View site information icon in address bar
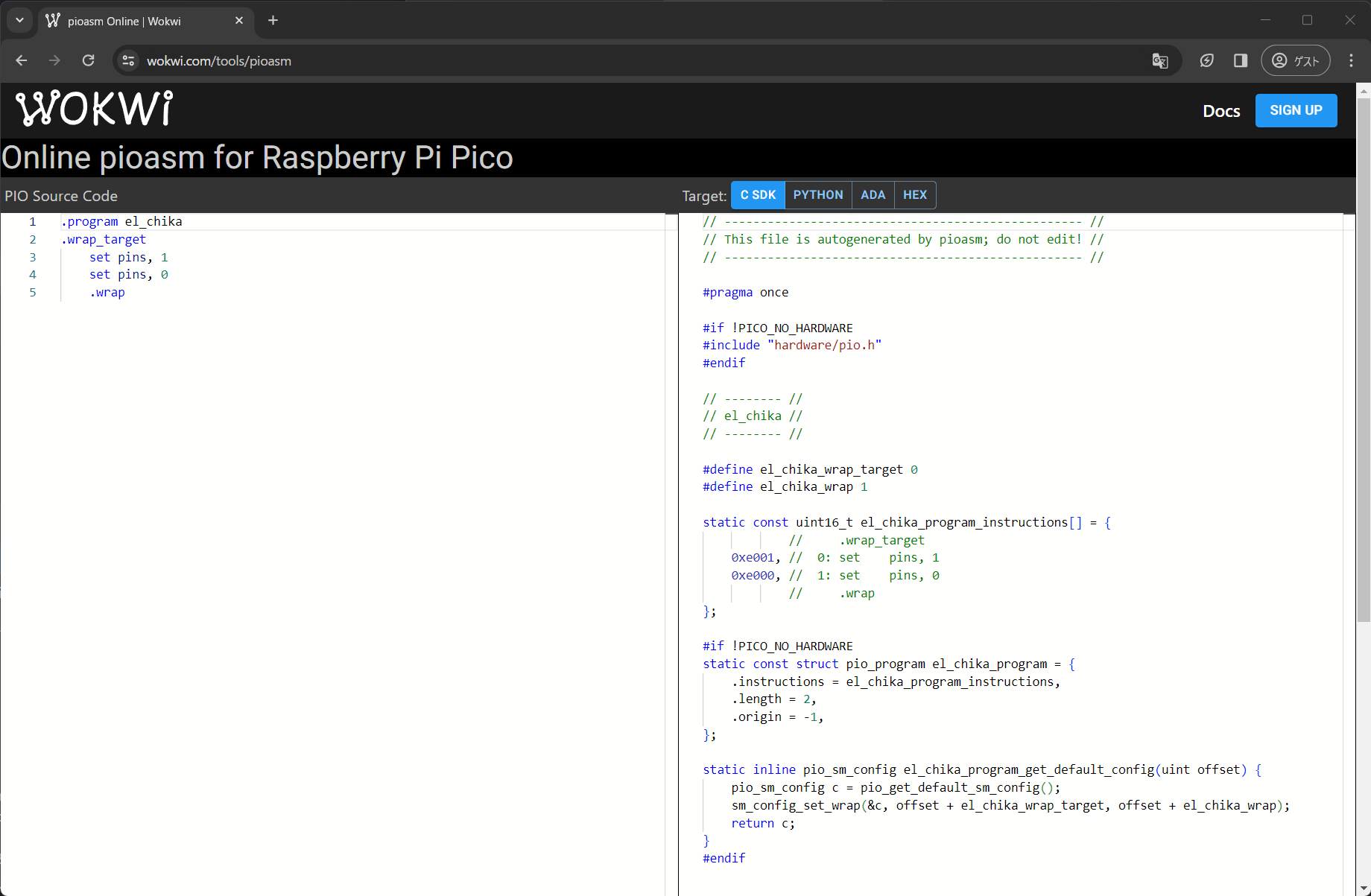The height and width of the screenshot is (896, 1371). click(x=129, y=60)
